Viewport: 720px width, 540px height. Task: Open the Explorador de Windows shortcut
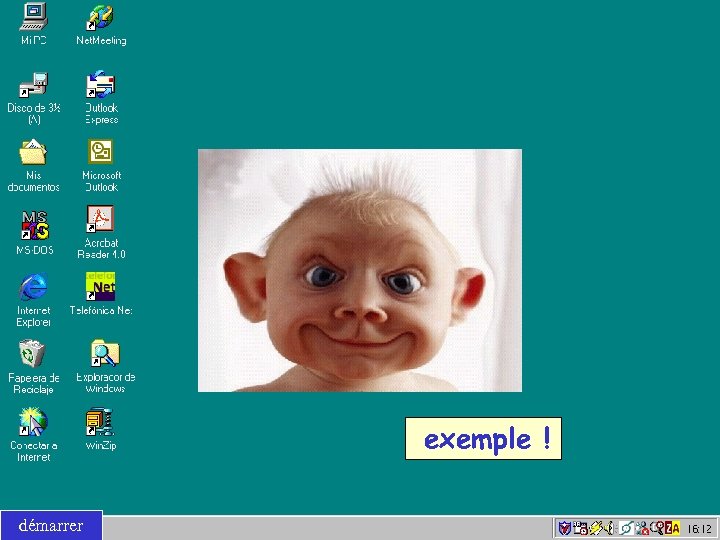(105, 366)
